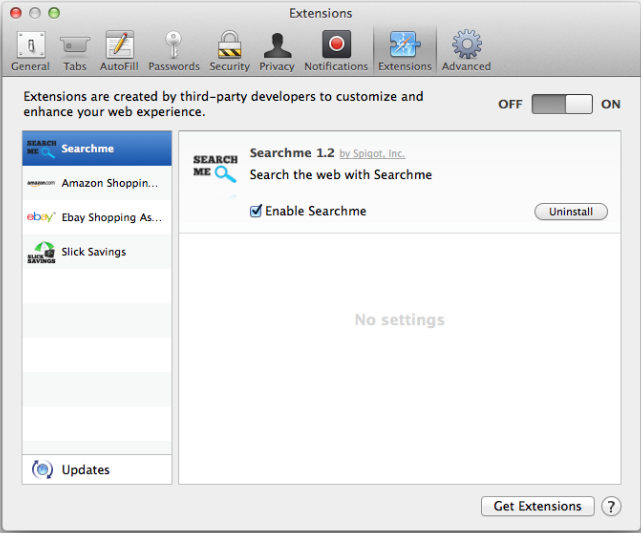This screenshot has width=644, height=537.
Task: Select Searchme in the extensions list
Action: 97,149
